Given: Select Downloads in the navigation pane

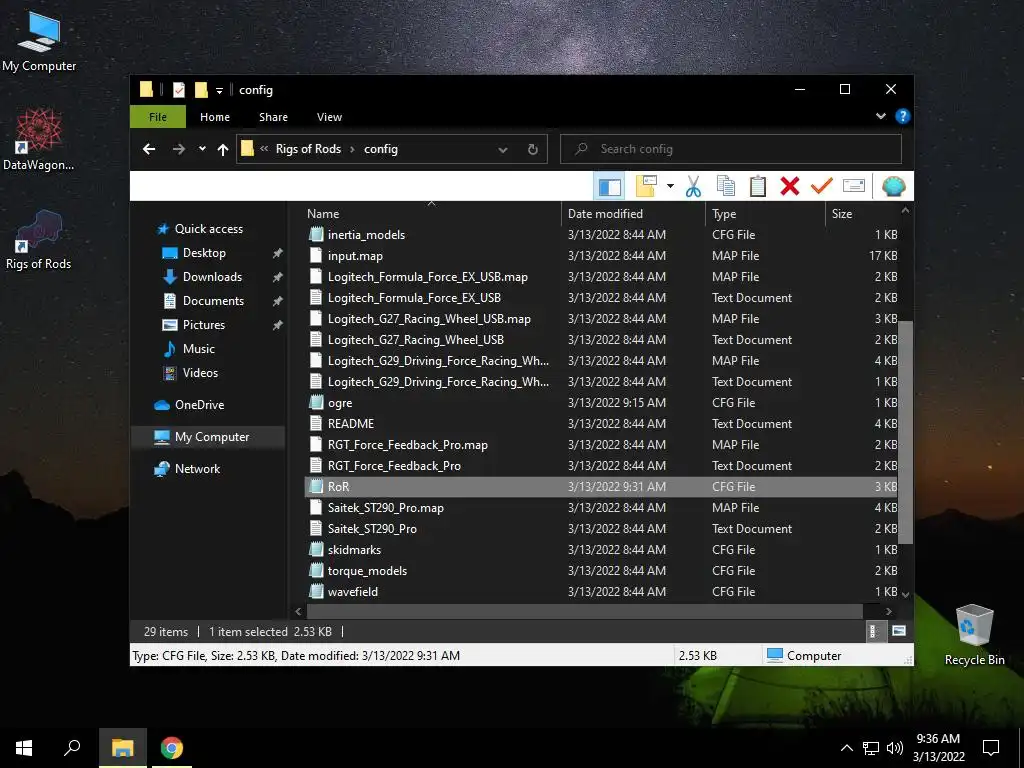Looking at the screenshot, I should (x=212, y=277).
